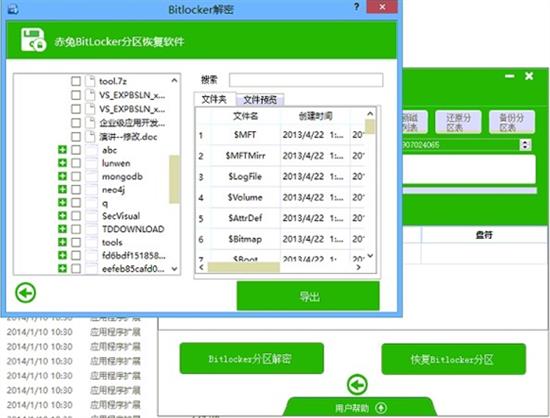Close the background green window
Image resolution: width=550 pixels, height=418 pixels.
(529, 76)
